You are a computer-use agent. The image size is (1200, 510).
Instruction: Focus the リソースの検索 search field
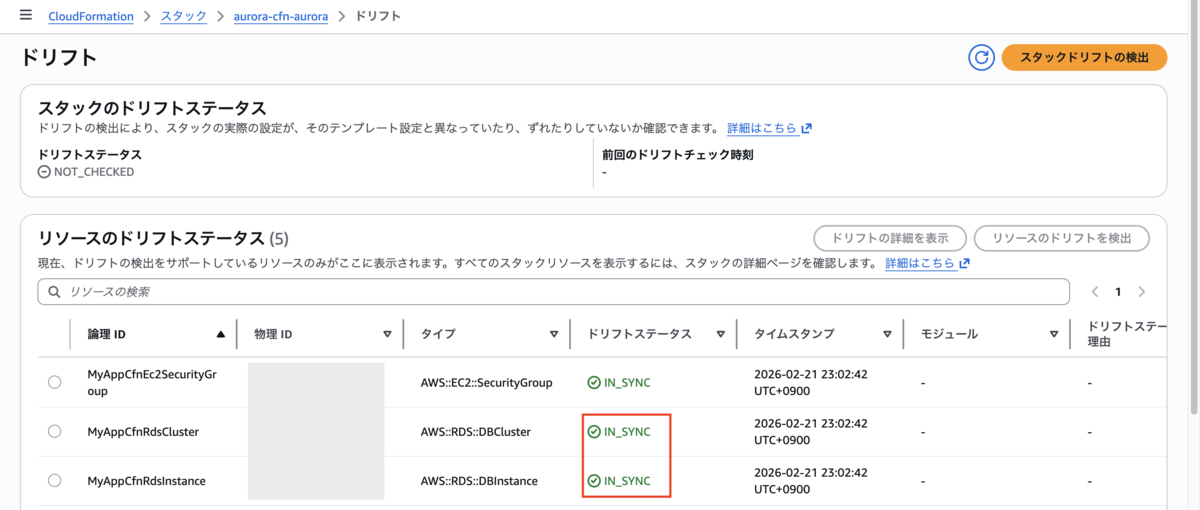coord(554,292)
